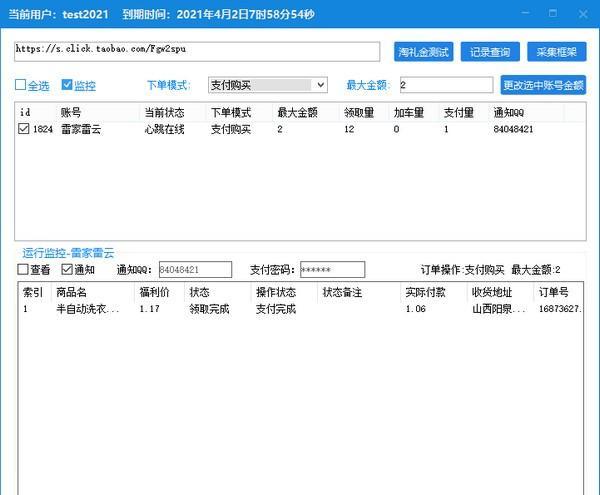Image resolution: width=600 pixels, height=495 pixels.
Task: Click the 实际付款 column header
Action: (425, 292)
